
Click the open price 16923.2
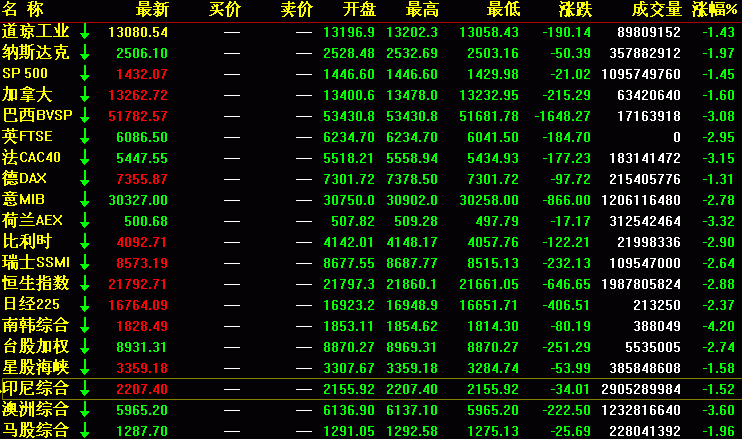coord(349,305)
